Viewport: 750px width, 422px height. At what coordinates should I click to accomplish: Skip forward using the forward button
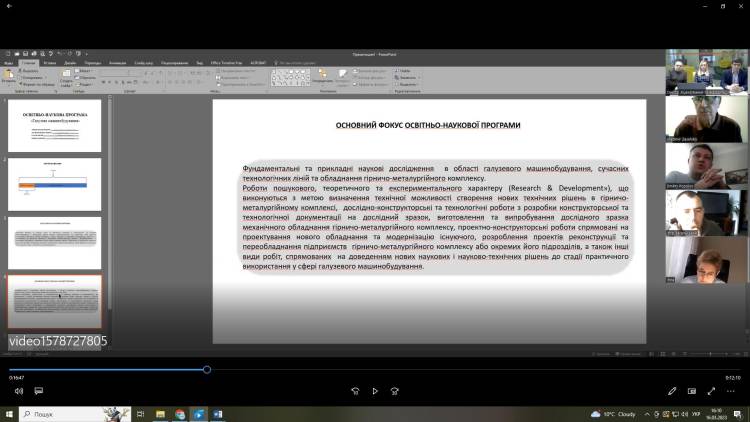coord(397,391)
